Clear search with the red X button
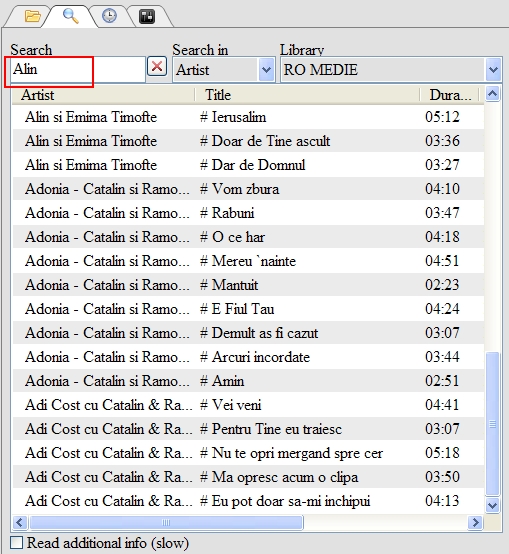Viewport: 509px width, 554px height. click(x=157, y=66)
